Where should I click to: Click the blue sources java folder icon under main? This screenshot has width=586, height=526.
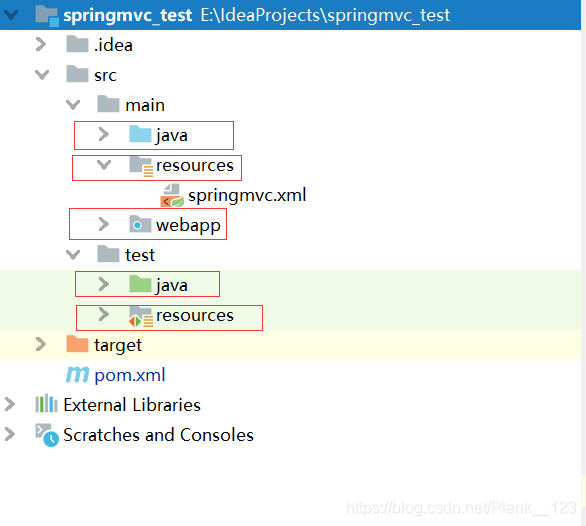(x=140, y=134)
